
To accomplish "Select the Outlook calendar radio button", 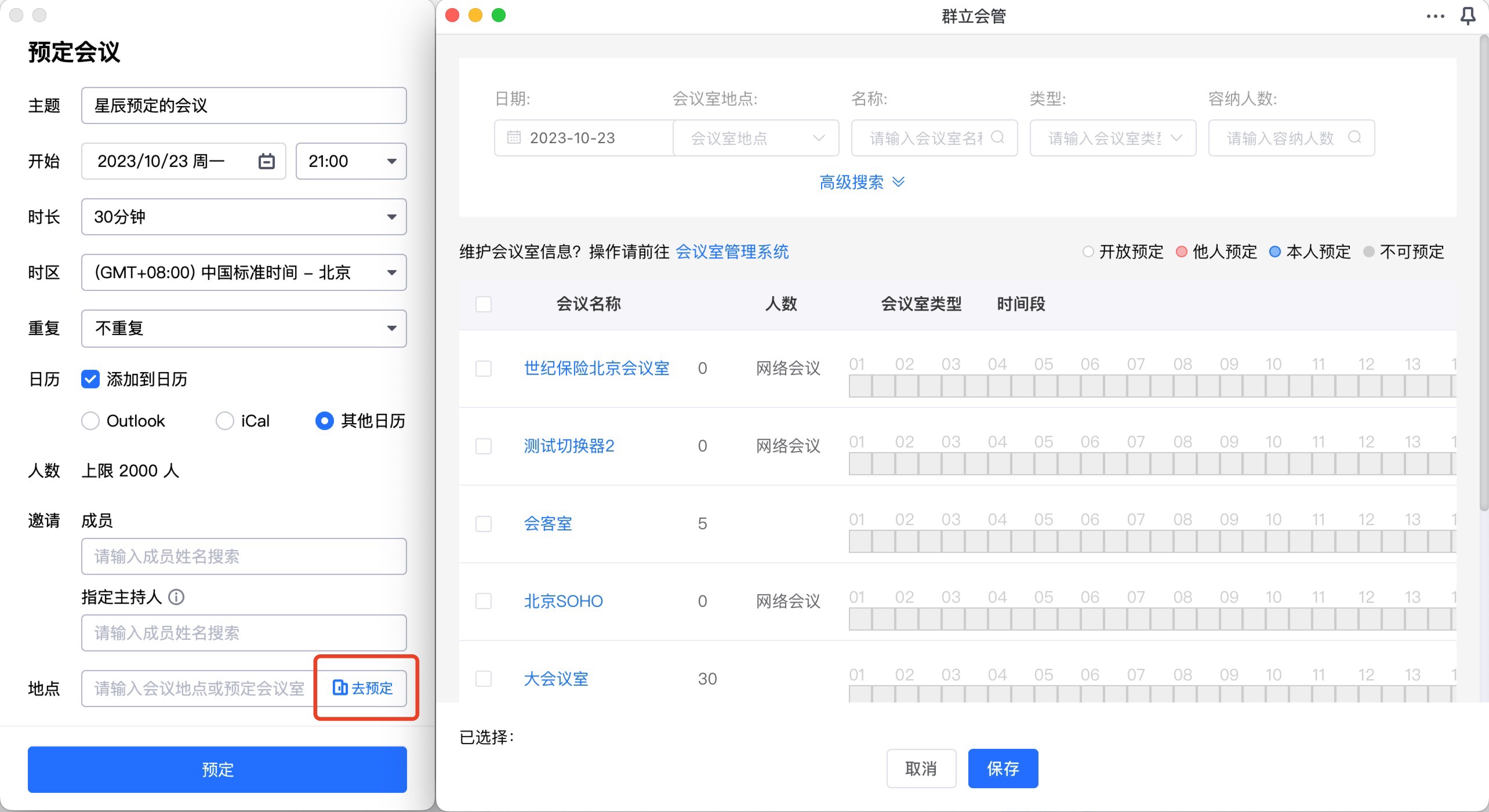I will [x=90, y=421].
